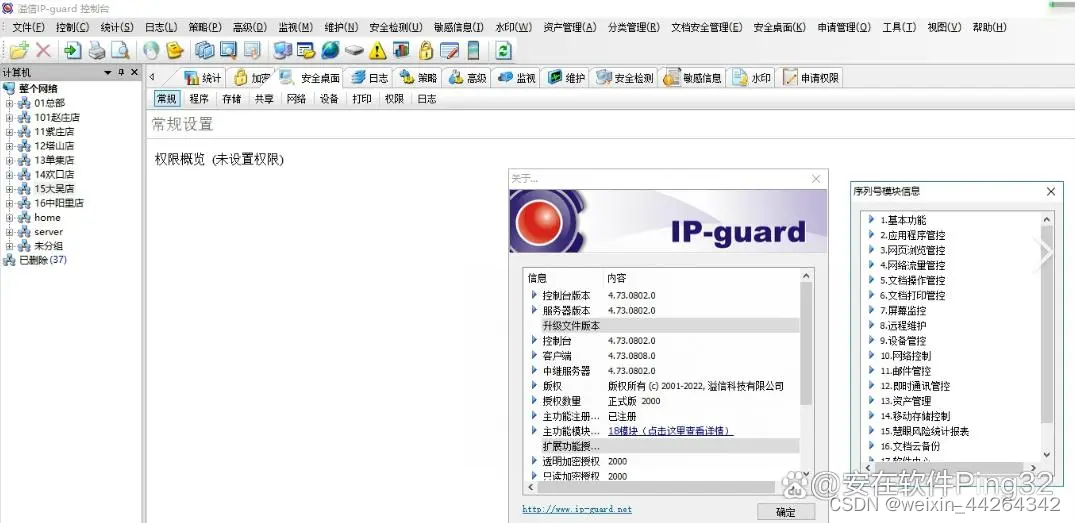Click the padlock toolbar icon

pos(426,50)
